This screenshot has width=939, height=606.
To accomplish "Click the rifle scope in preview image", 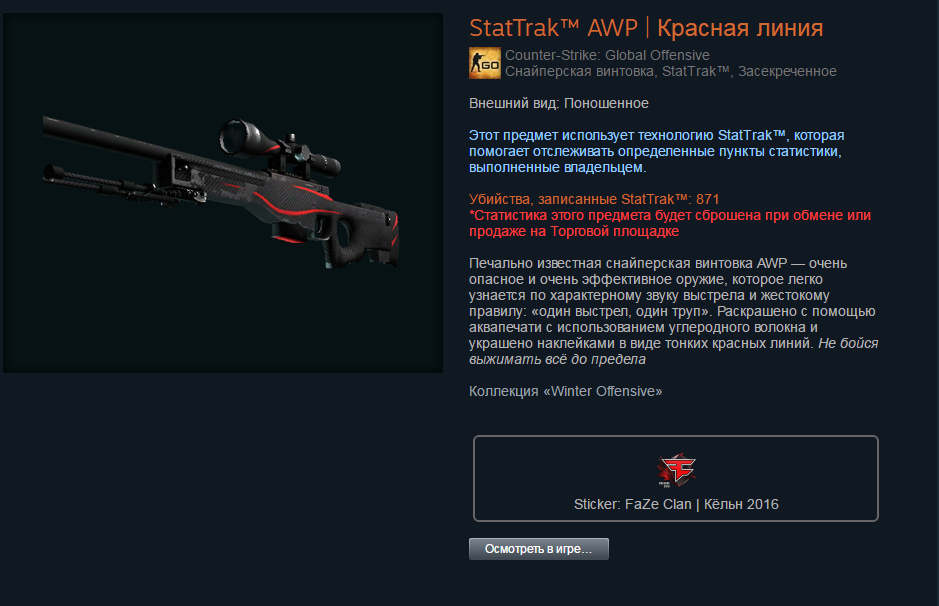I will tap(279, 147).
